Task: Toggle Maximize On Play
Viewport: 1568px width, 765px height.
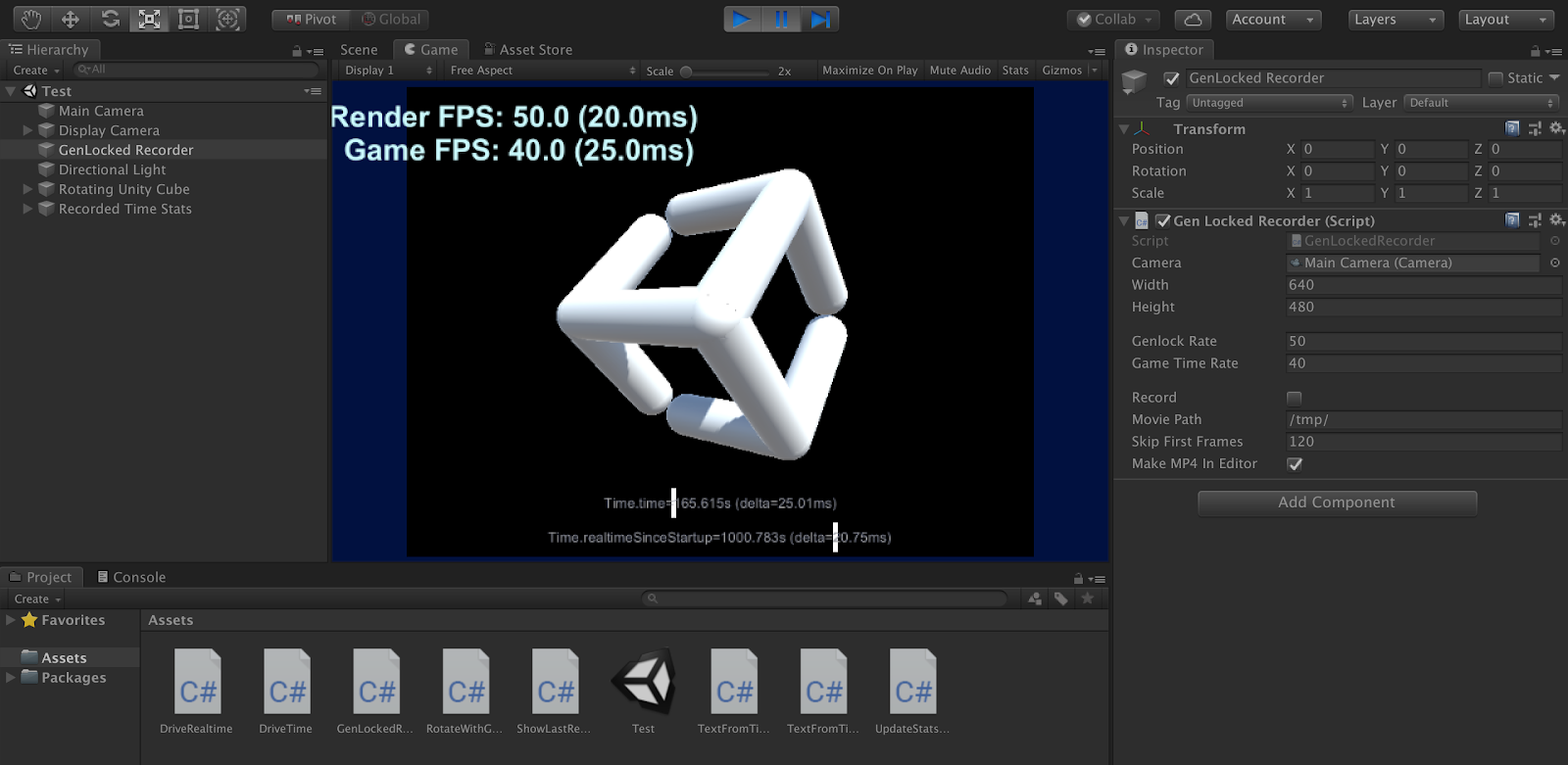Action: 869,71
